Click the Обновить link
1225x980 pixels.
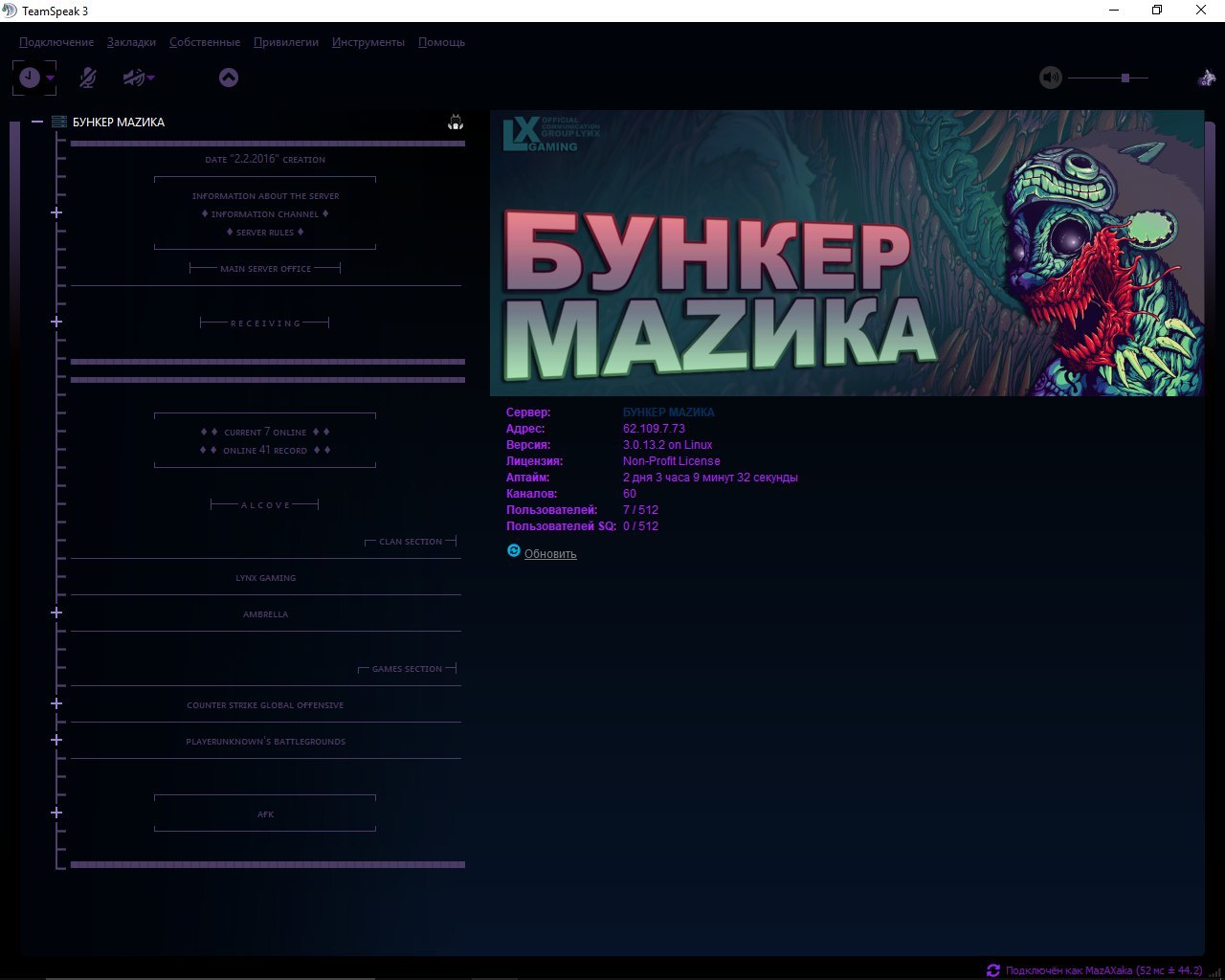[550, 554]
